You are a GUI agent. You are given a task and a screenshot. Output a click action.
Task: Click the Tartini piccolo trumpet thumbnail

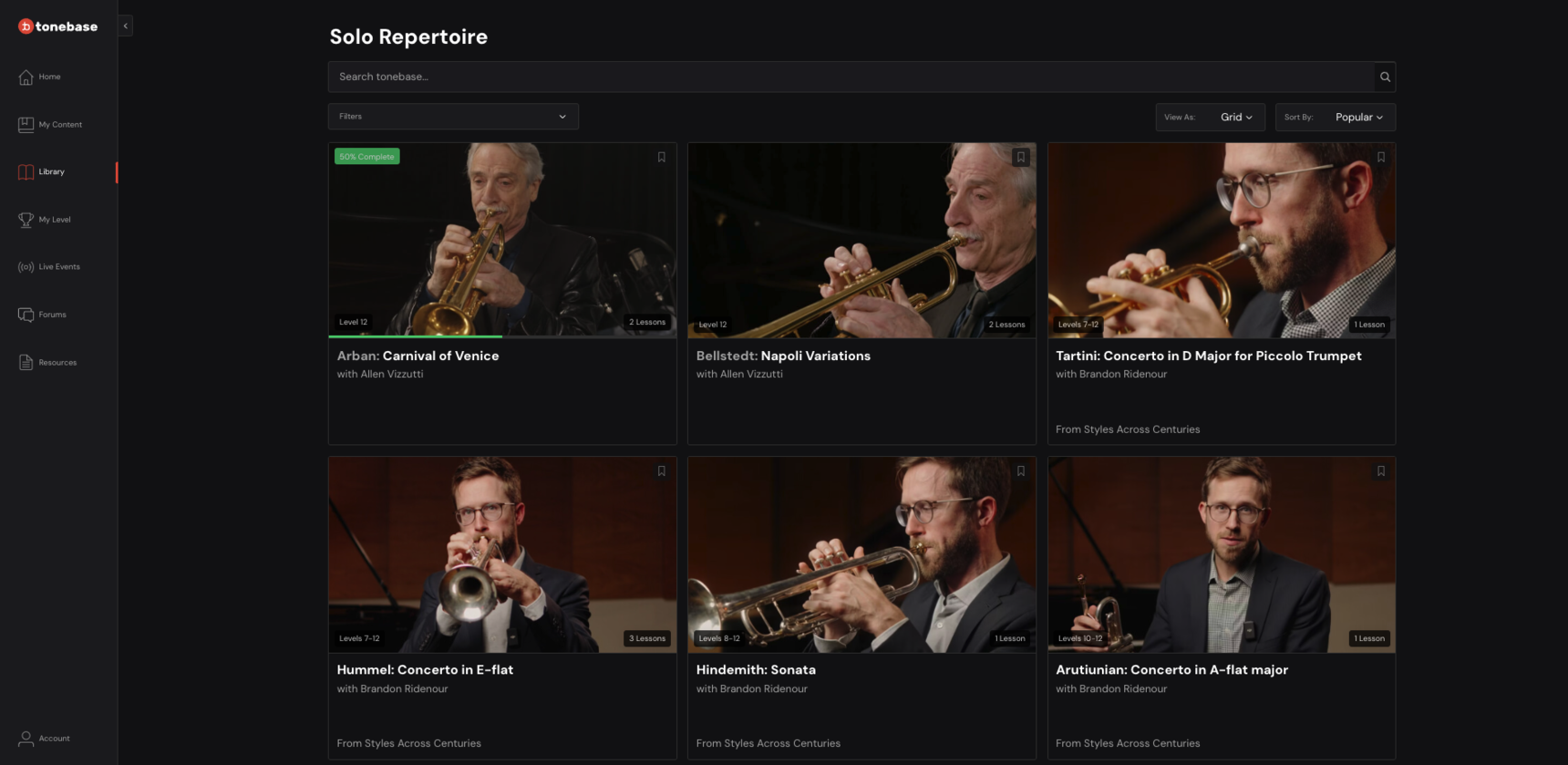coord(1222,240)
